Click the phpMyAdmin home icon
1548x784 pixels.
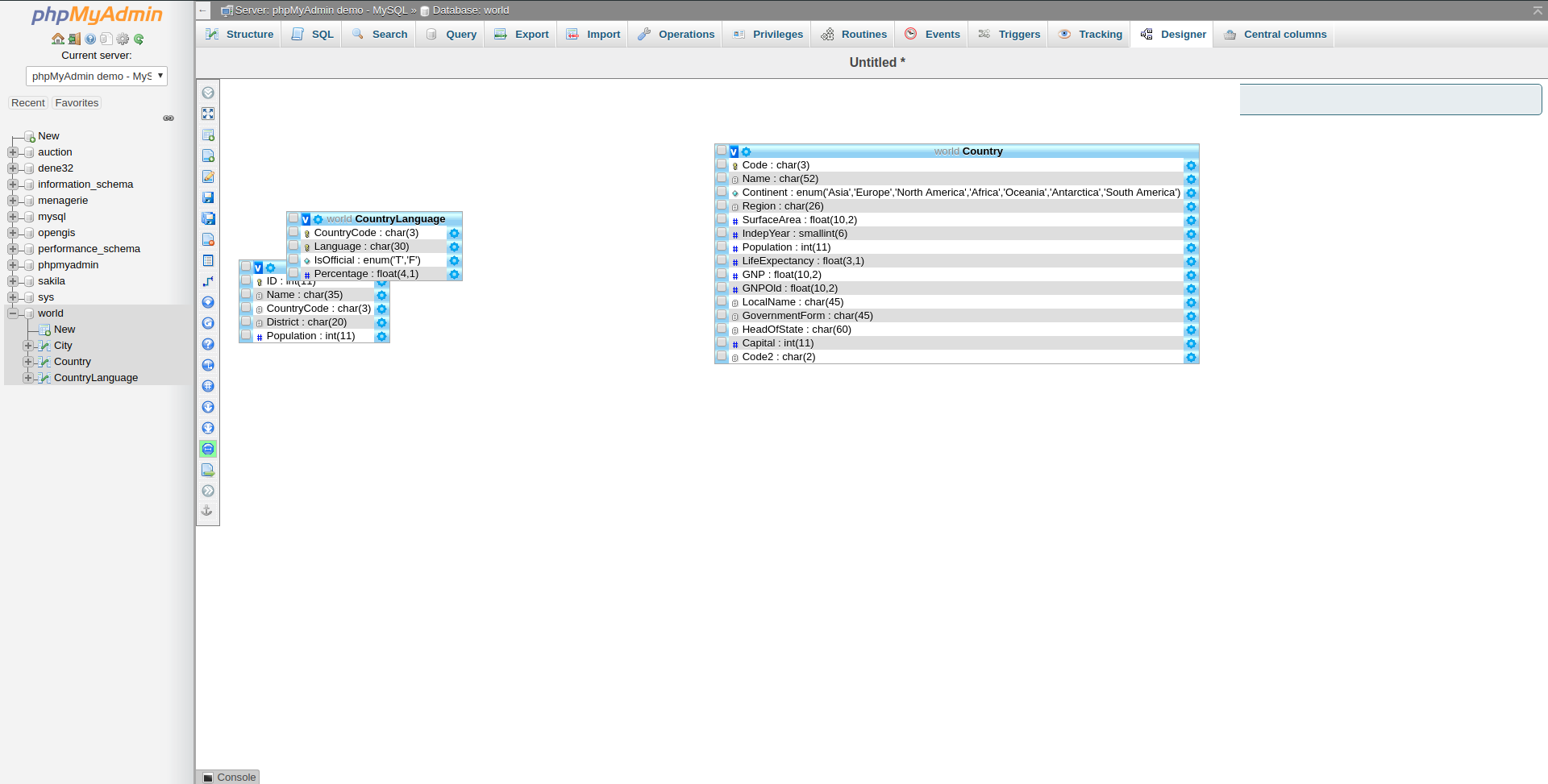pos(57,38)
